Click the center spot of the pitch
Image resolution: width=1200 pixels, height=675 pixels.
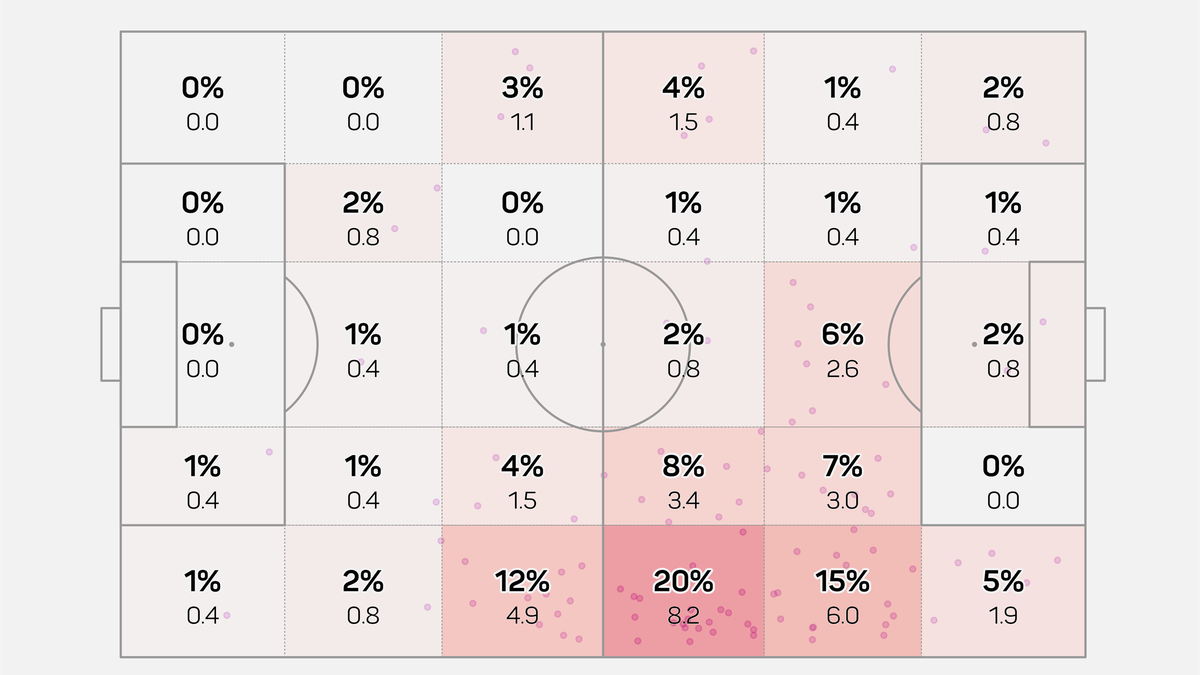tap(603, 344)
